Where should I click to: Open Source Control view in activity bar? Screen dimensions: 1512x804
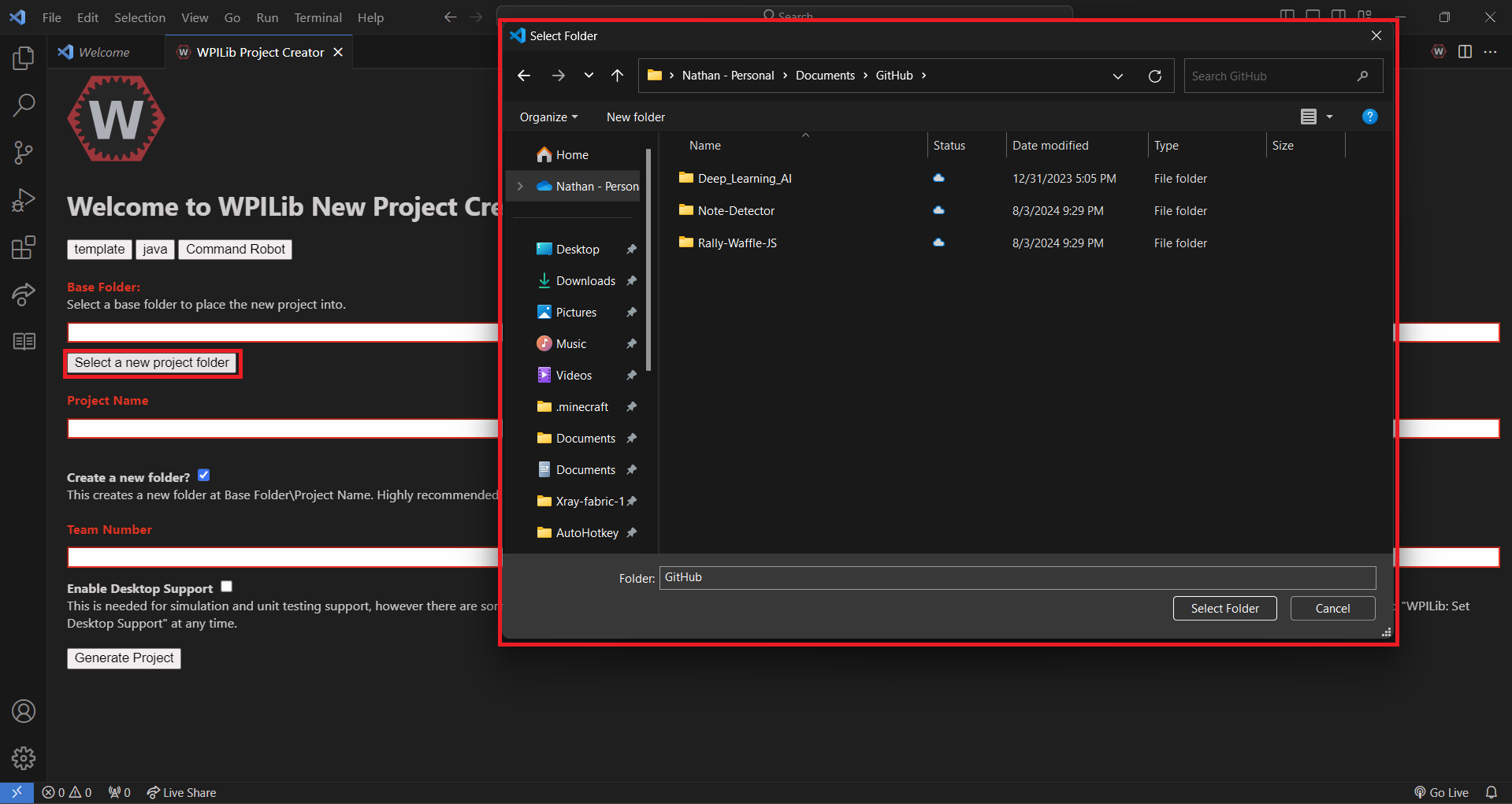24,152
